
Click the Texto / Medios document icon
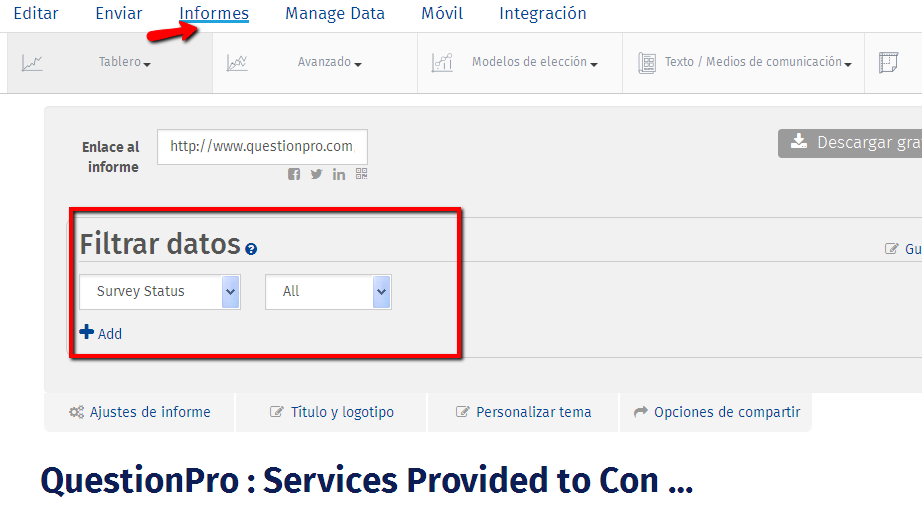[647, 62]
